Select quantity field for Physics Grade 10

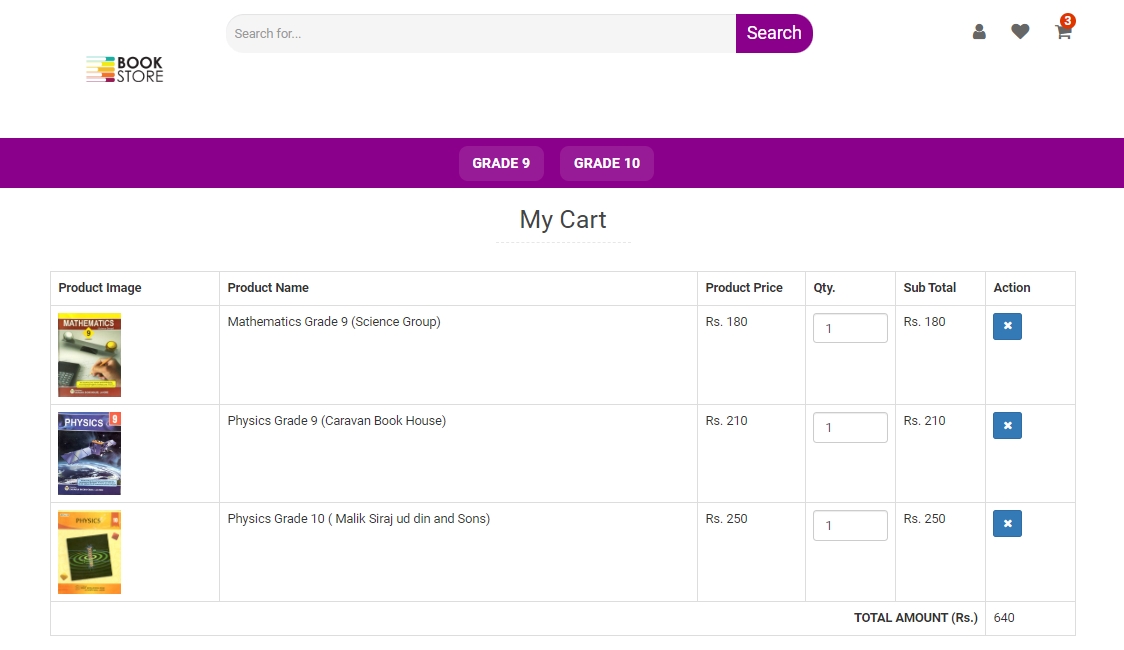click(x=850, y=525)
